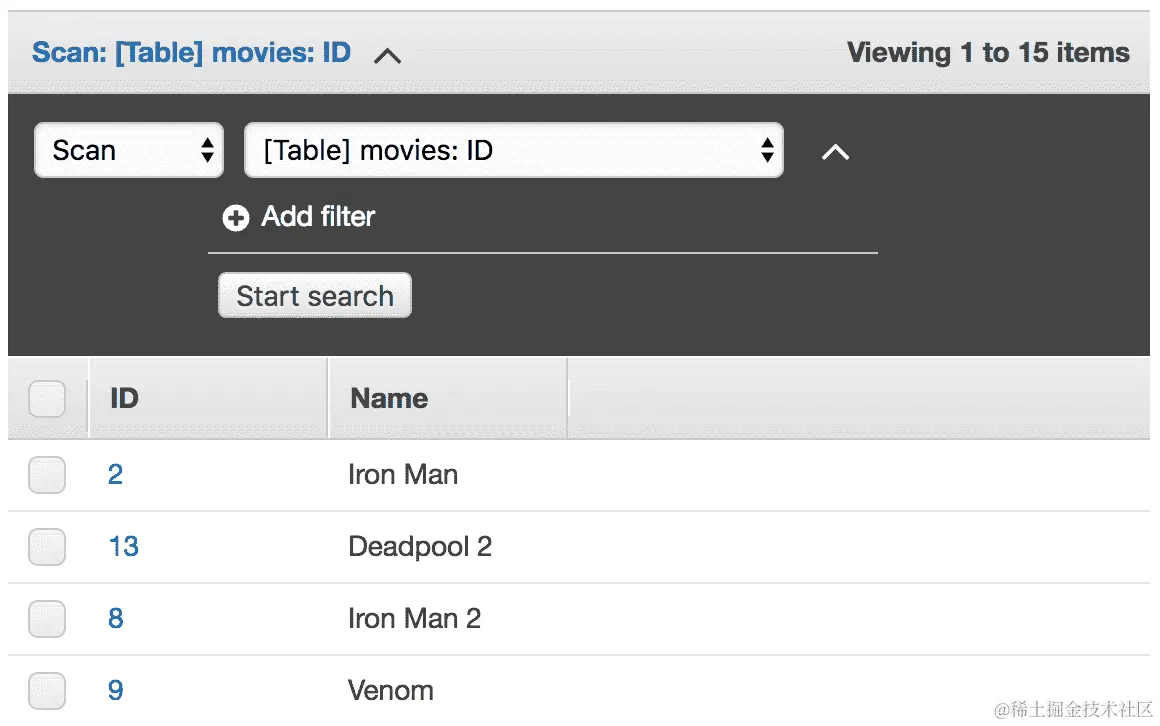The height and width of the screenshot is (726, 1160).
Task: Open item with ID 8
Action: point(115,619)
